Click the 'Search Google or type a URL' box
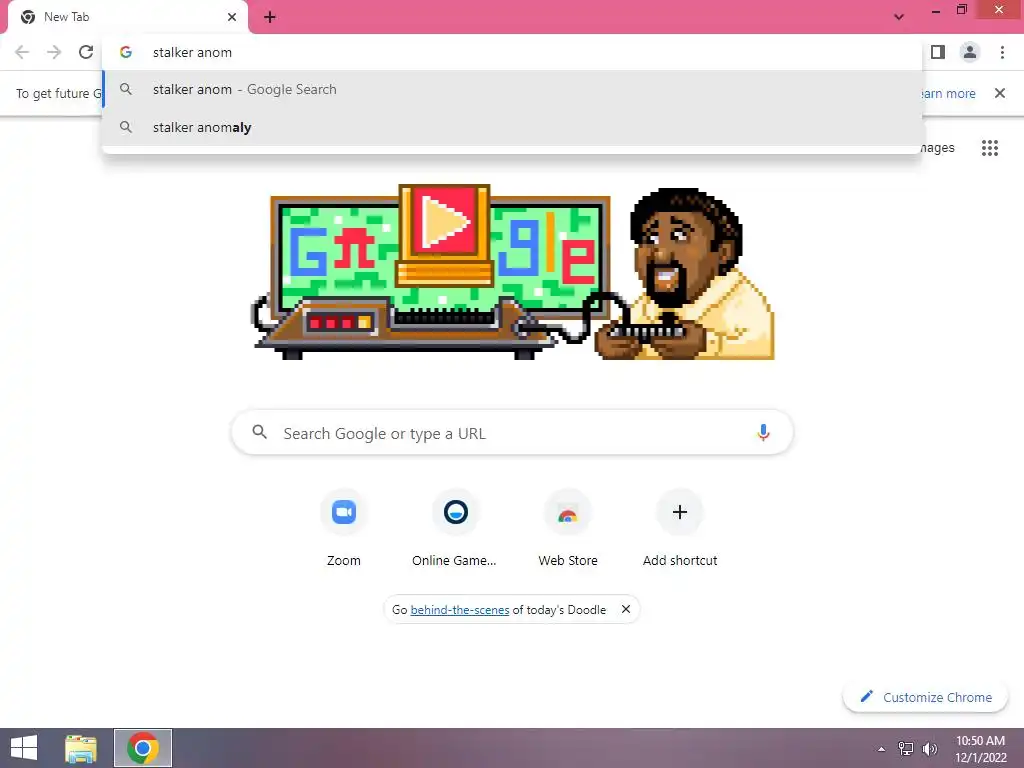Screen dimensions: 1024x768 click(x=512, y=432)
